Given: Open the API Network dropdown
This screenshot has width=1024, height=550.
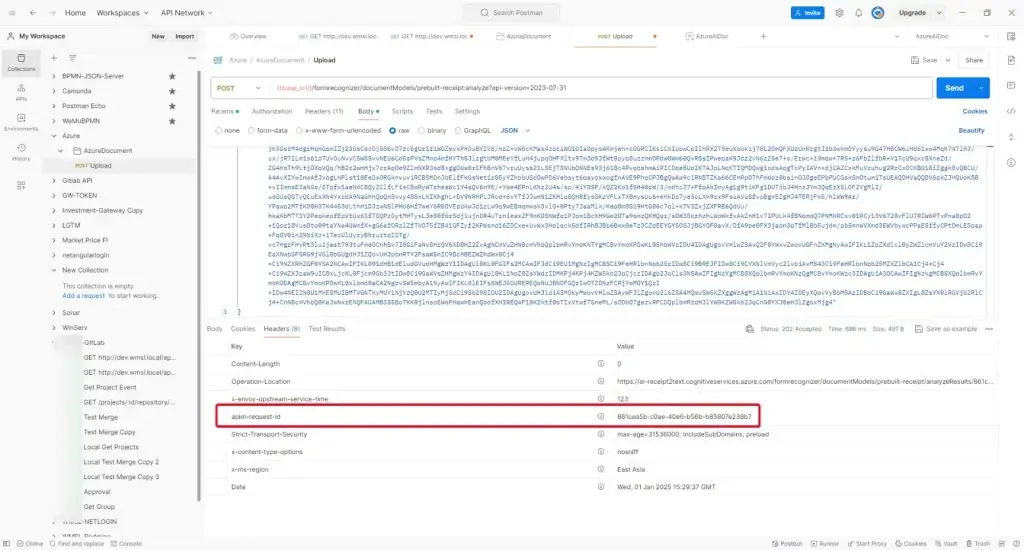Looking at the screenshot, I should [186, 12].
